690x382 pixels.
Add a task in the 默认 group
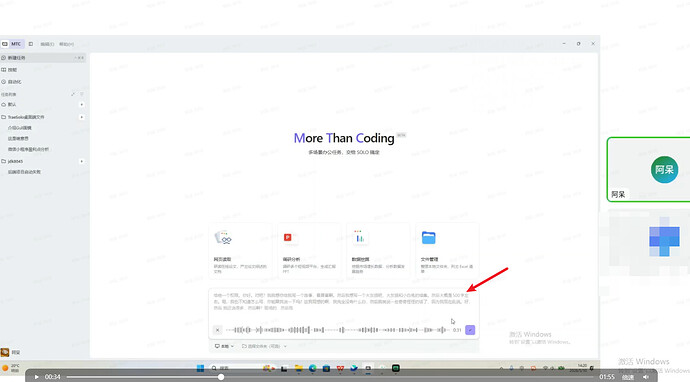click(x=81, y=104)
